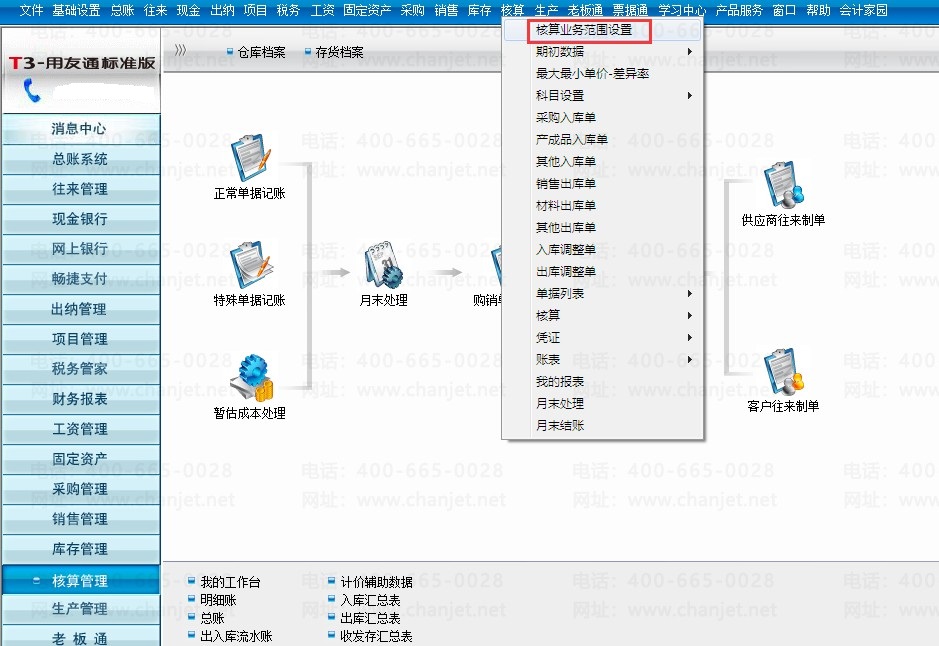Open 网上银行 in the sidebar

(81, 249)
